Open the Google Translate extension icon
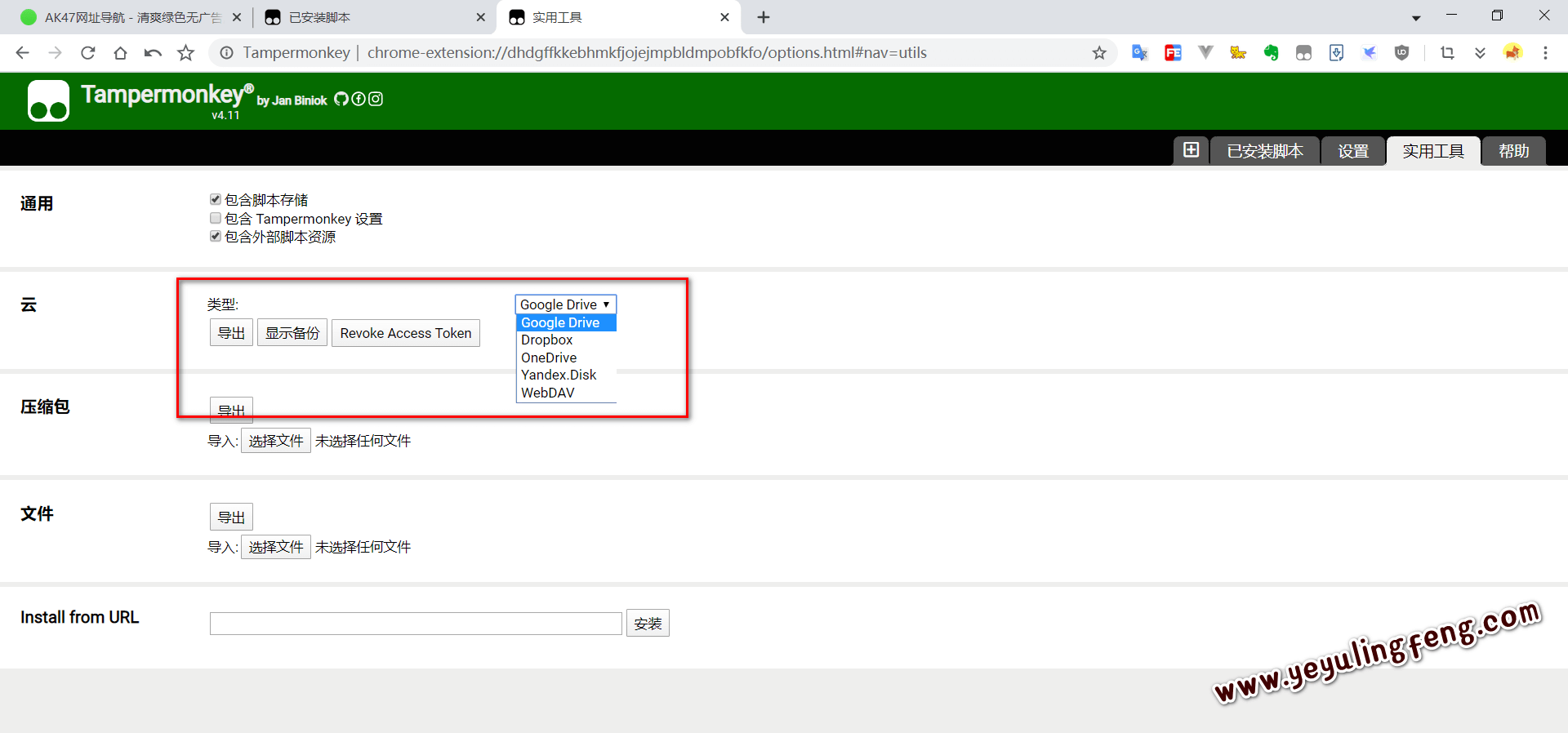Screen dimensions: 1568x733 point(1140,53)
